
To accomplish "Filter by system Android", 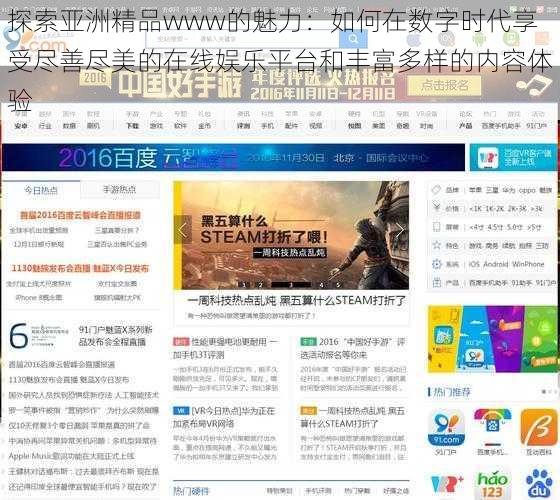I will tap(496, 264).
